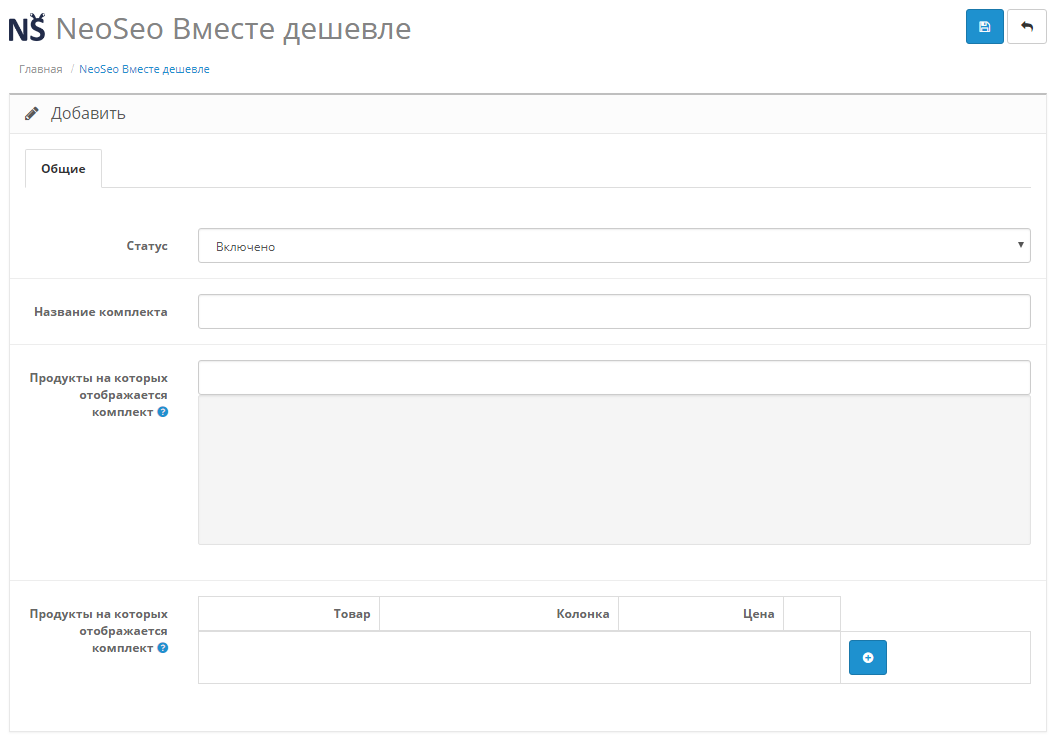Viewport: 1055px width, 739px height.
Task: Add a product row with plus button
Action: click(867, 658)
